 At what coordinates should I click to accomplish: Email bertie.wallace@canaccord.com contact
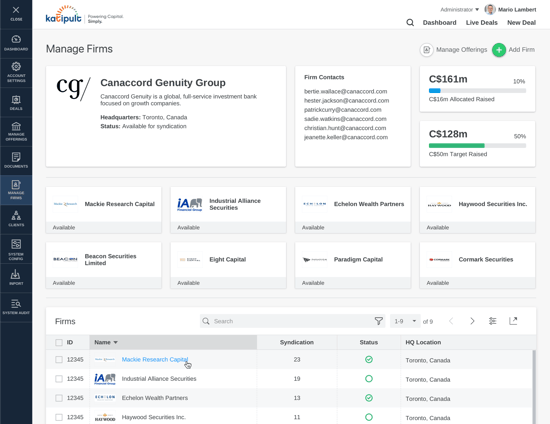click(346, 92)
